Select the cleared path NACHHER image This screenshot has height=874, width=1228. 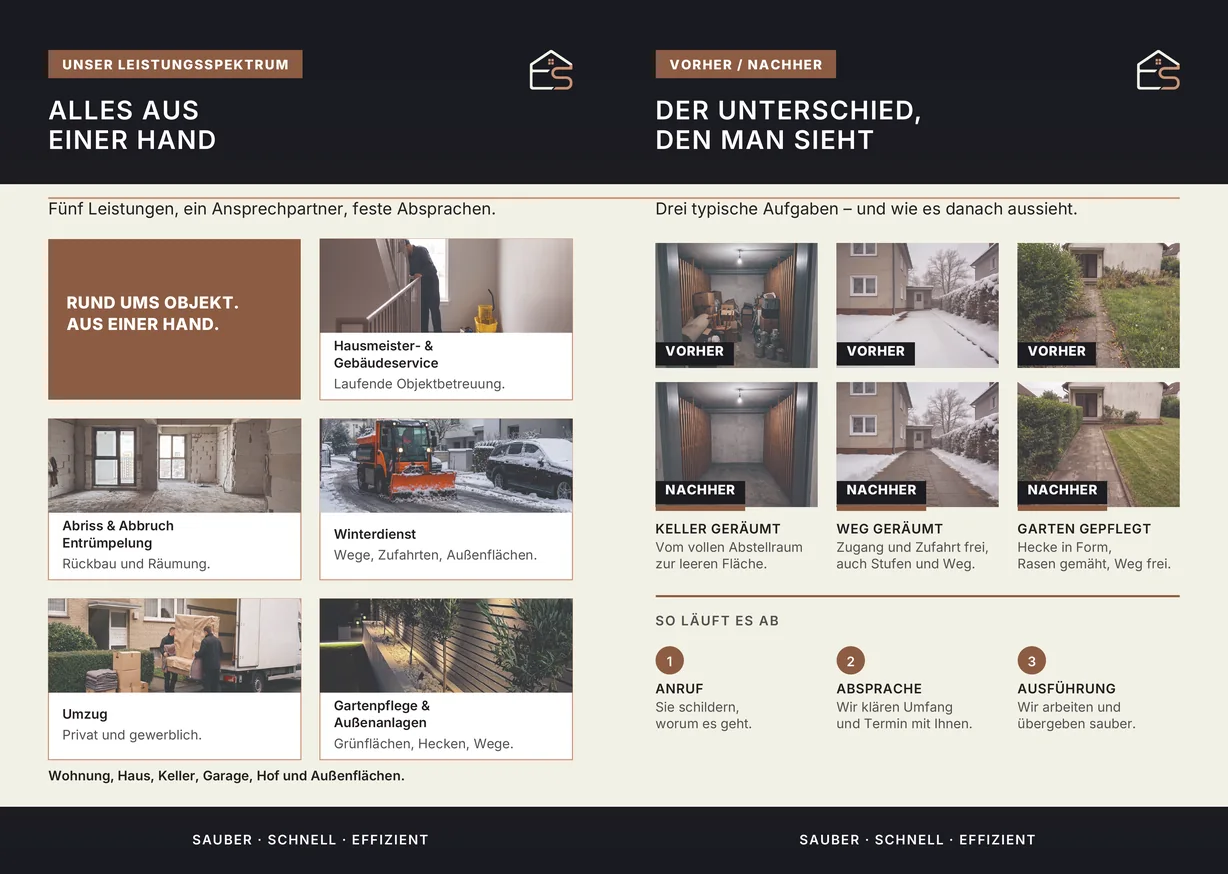pyautogui.click(x=917, y=444)
